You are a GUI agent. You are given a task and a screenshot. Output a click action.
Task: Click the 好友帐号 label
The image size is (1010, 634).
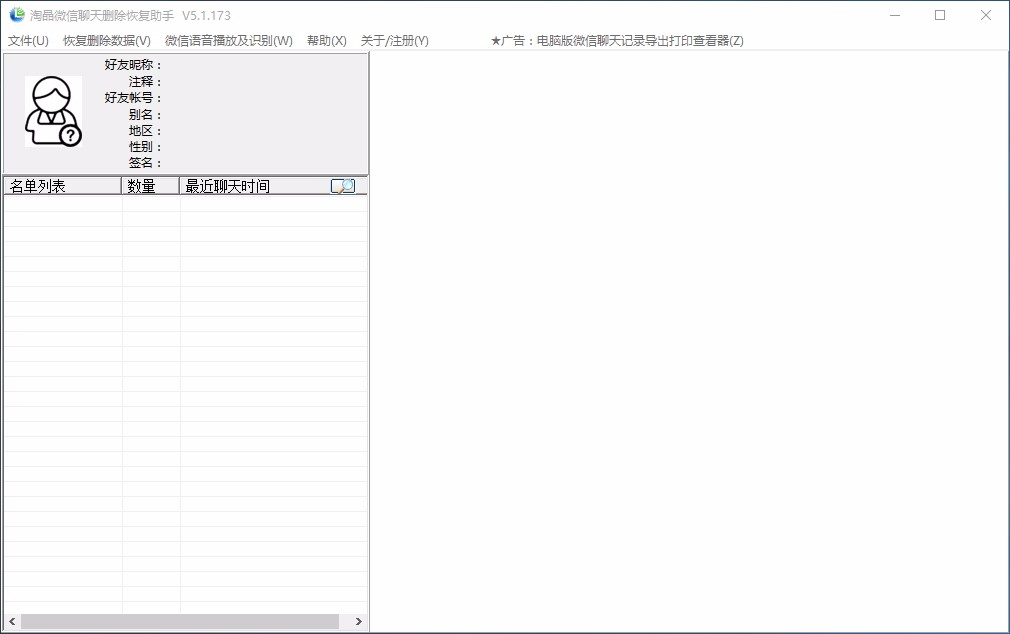[133, 98]
